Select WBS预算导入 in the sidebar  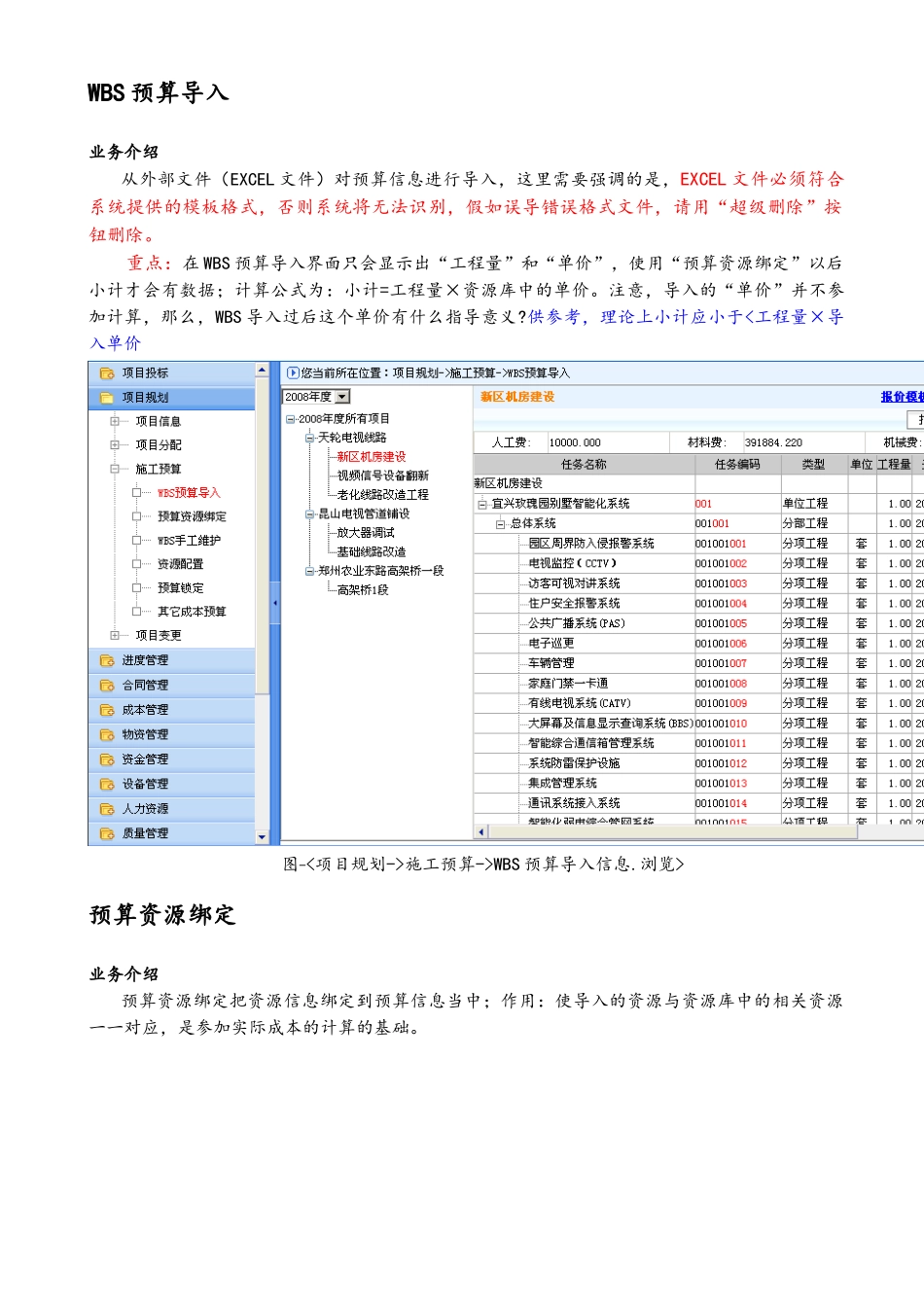click(x=189, y=493)
